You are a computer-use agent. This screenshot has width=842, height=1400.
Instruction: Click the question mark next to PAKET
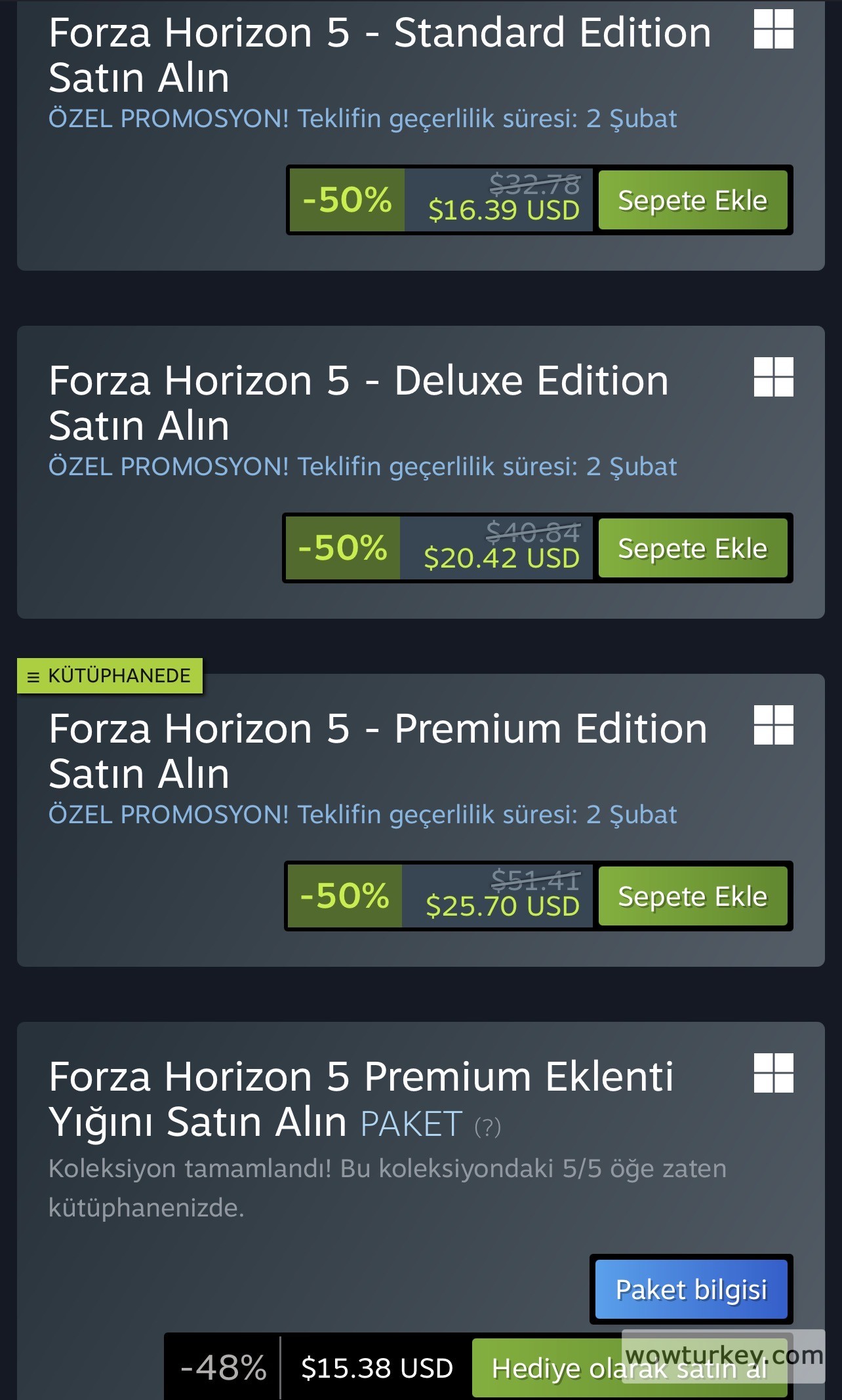click(487, 1127)
